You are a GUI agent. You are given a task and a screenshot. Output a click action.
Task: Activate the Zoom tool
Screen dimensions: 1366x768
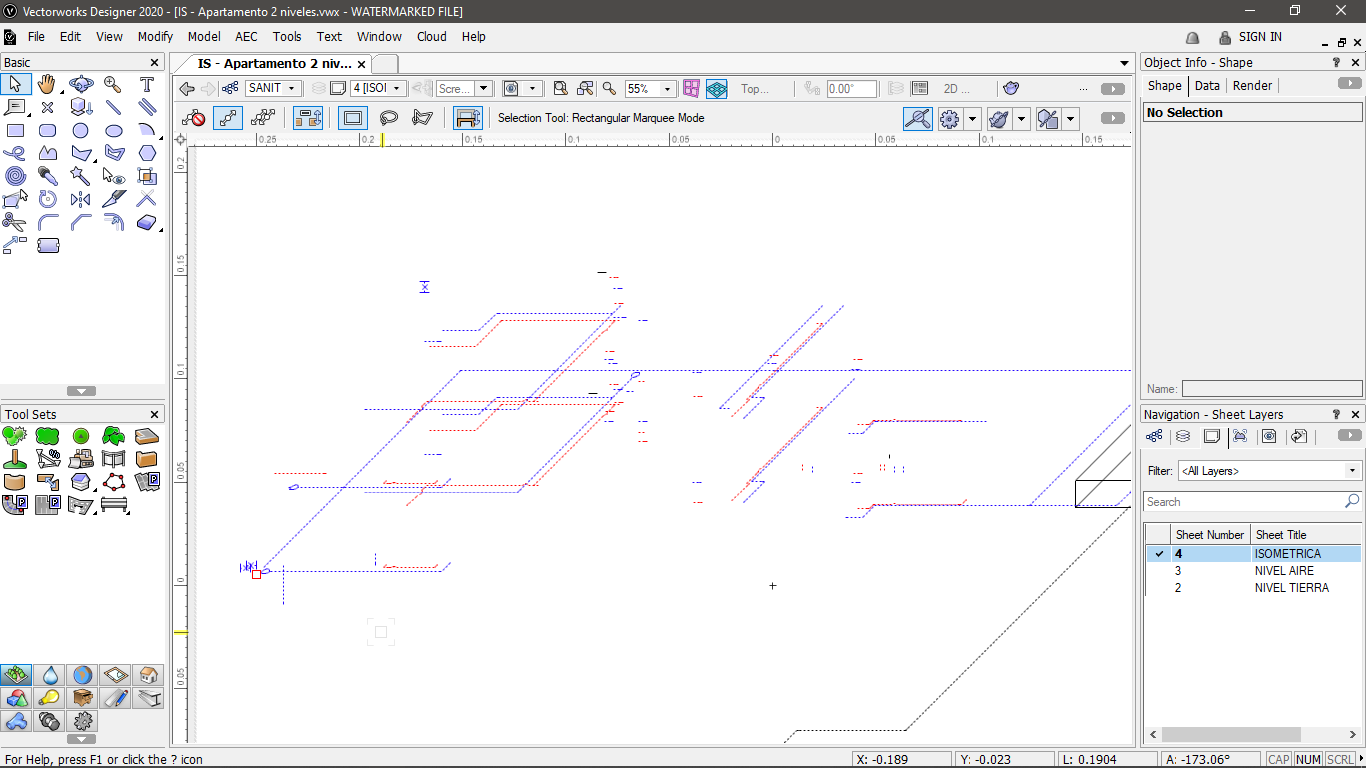(114, 84)
